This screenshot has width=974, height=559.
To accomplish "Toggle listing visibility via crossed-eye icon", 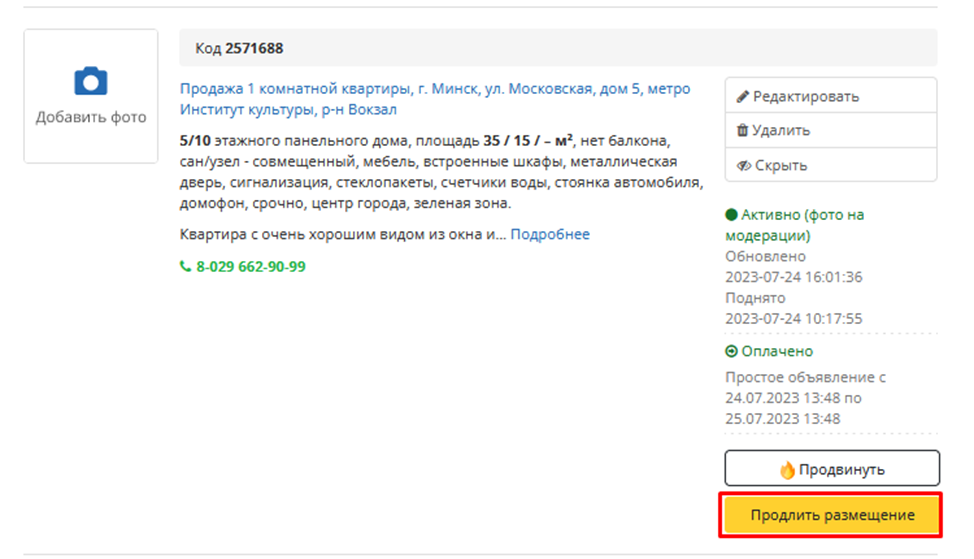I will (x=744, y=165).
